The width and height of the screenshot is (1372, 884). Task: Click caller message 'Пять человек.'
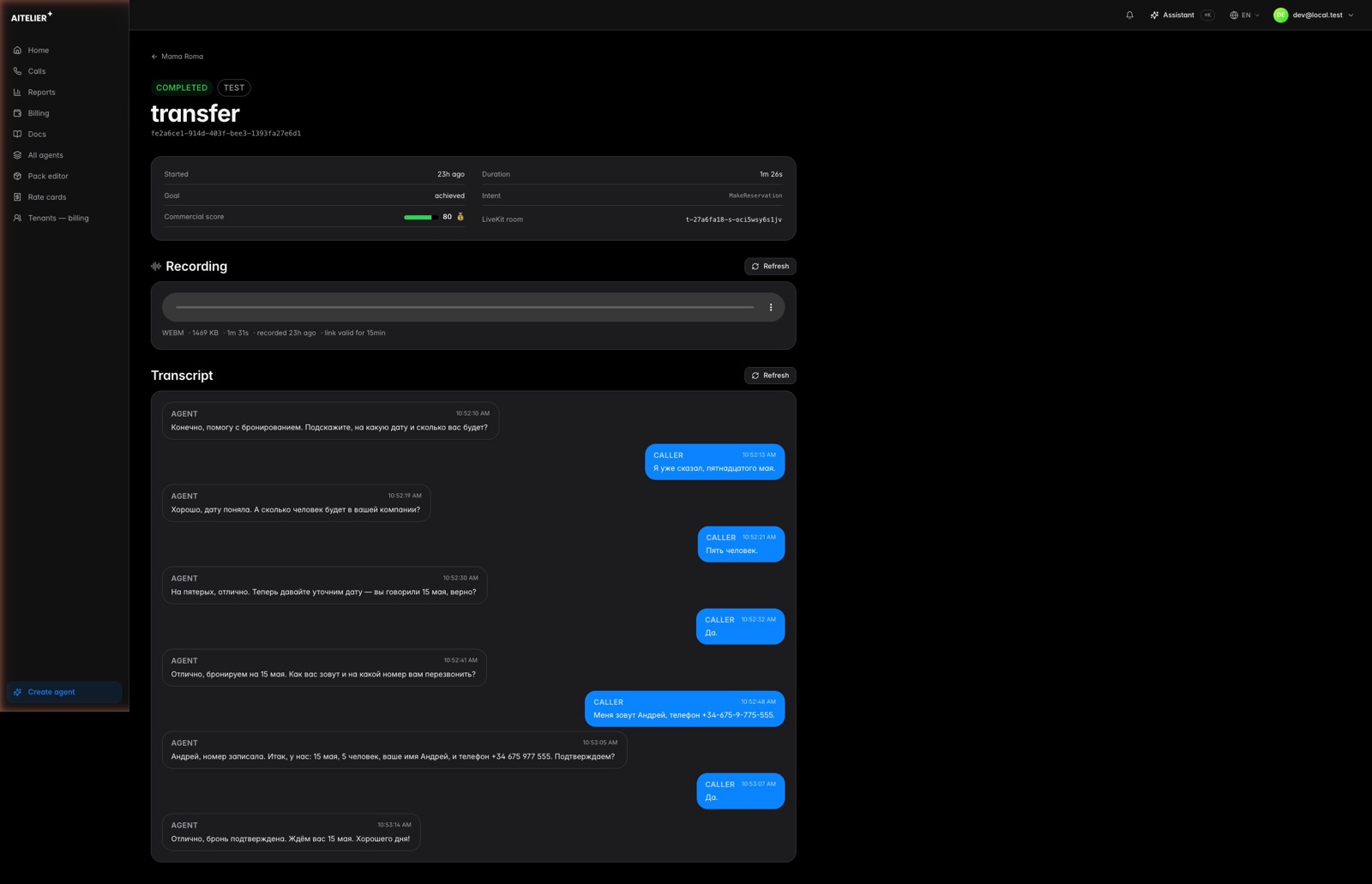(741, 544)
